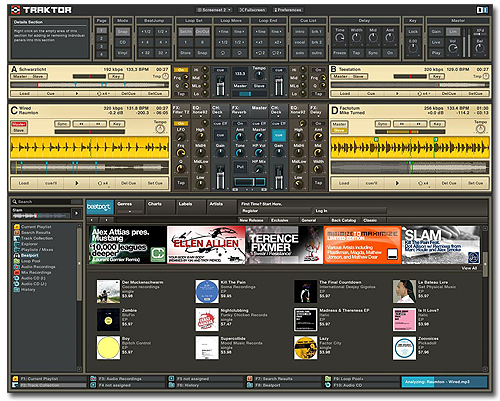Enable Vinyl mode
Image resolution: width=500 pixels, height=401 pixels.
click(x=123, y=53)
